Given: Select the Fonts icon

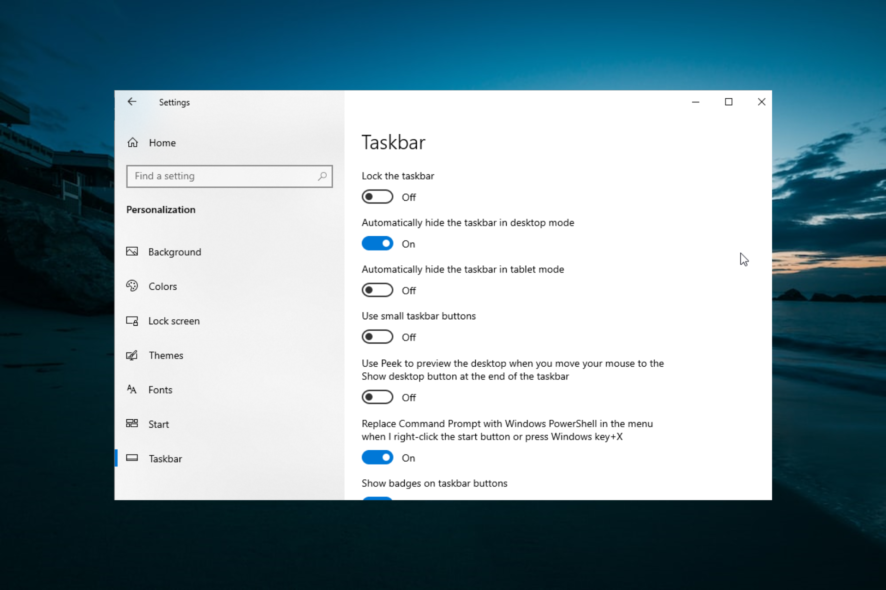Looking at the screenshot, I should [x=132, y=389].
